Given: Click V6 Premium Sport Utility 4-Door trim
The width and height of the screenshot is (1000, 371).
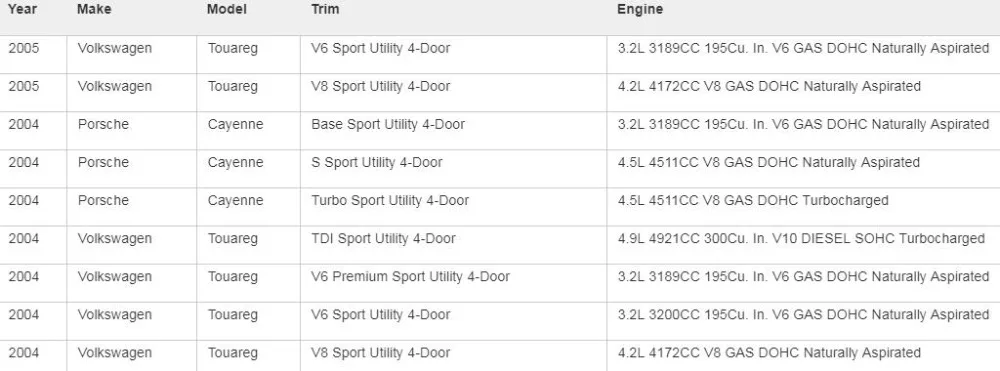Looking at the screenshot, I should pos(411,277).
